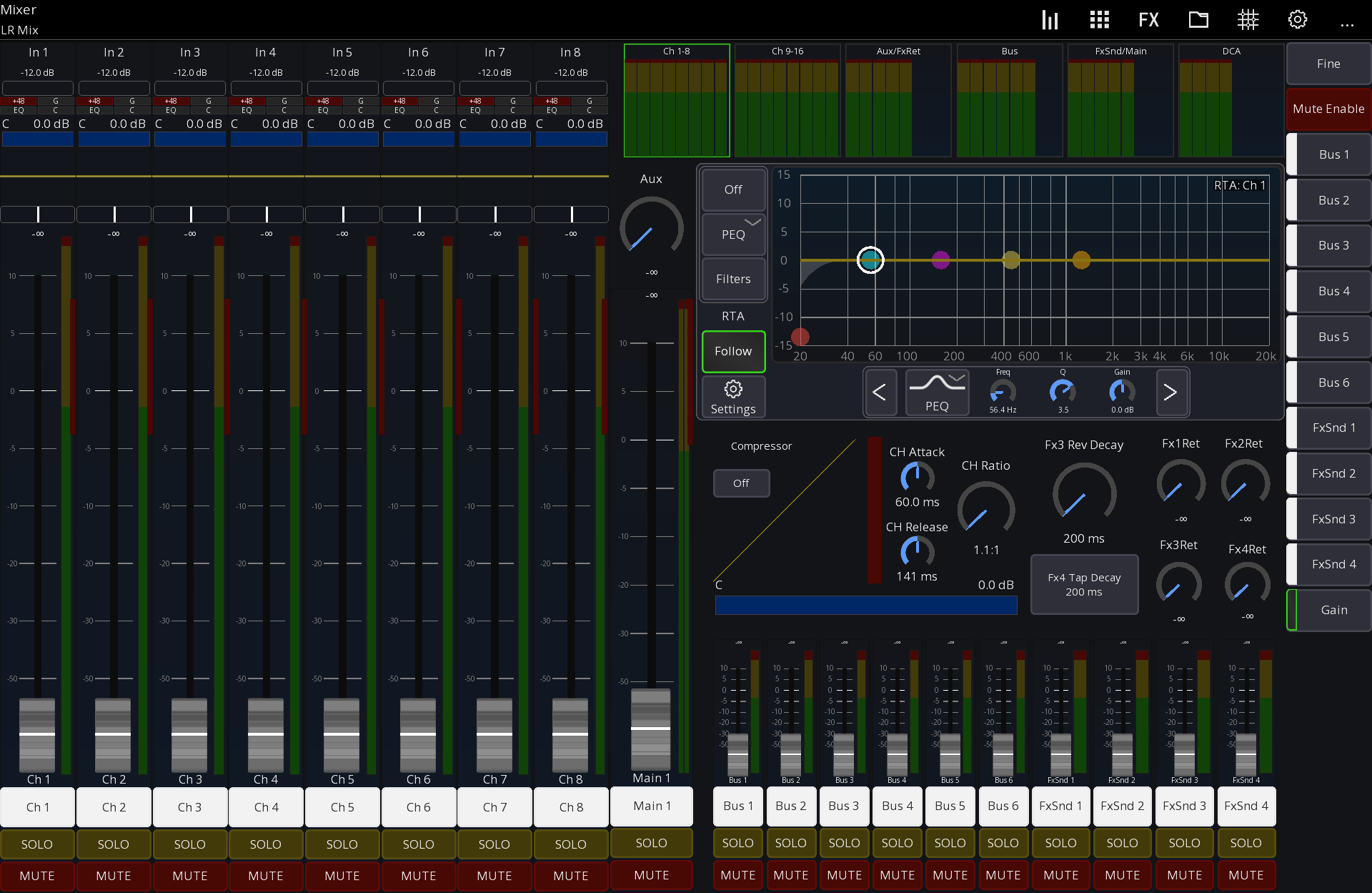Viewport: 1372px width, 893px height.
Task: Toggle EQ Off button
Action: coord(733,189)
